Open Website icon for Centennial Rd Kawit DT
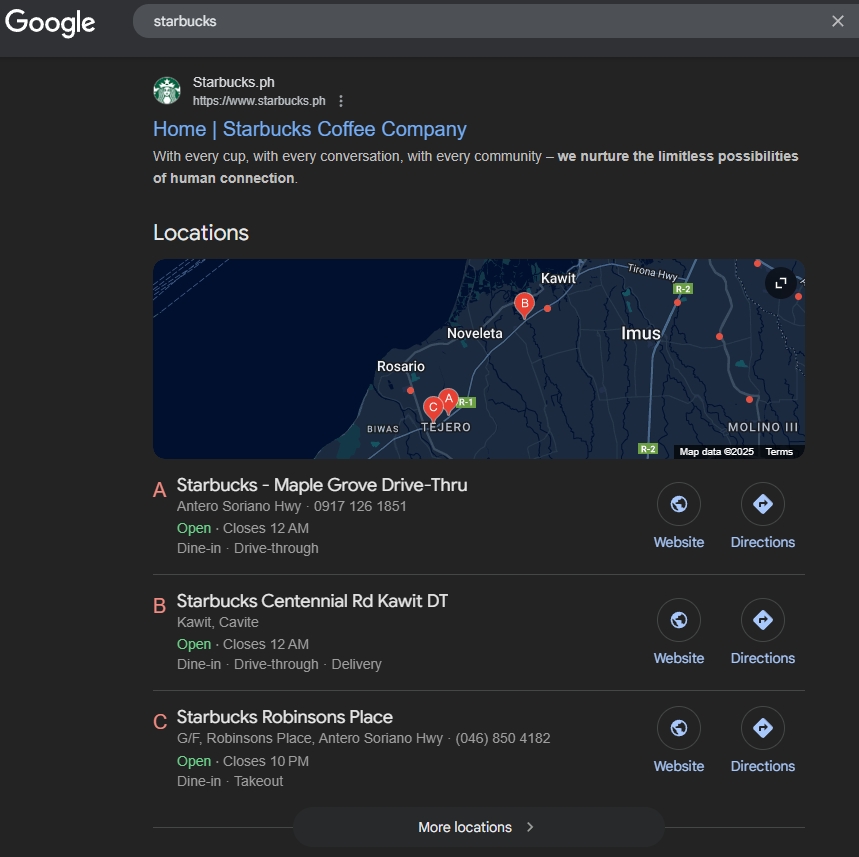This screenshot has height=857, width=859. click(x=678, y=621)
